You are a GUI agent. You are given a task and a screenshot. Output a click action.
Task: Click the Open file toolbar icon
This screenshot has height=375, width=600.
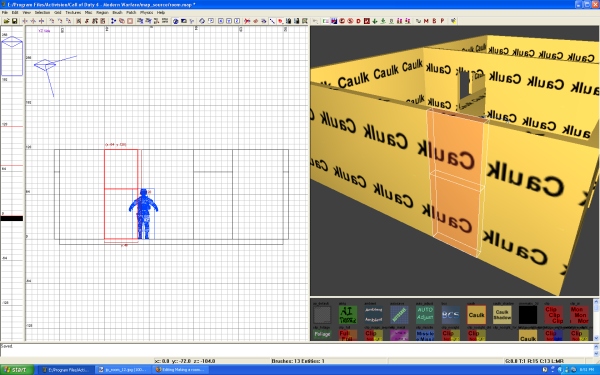coord(7,21)
